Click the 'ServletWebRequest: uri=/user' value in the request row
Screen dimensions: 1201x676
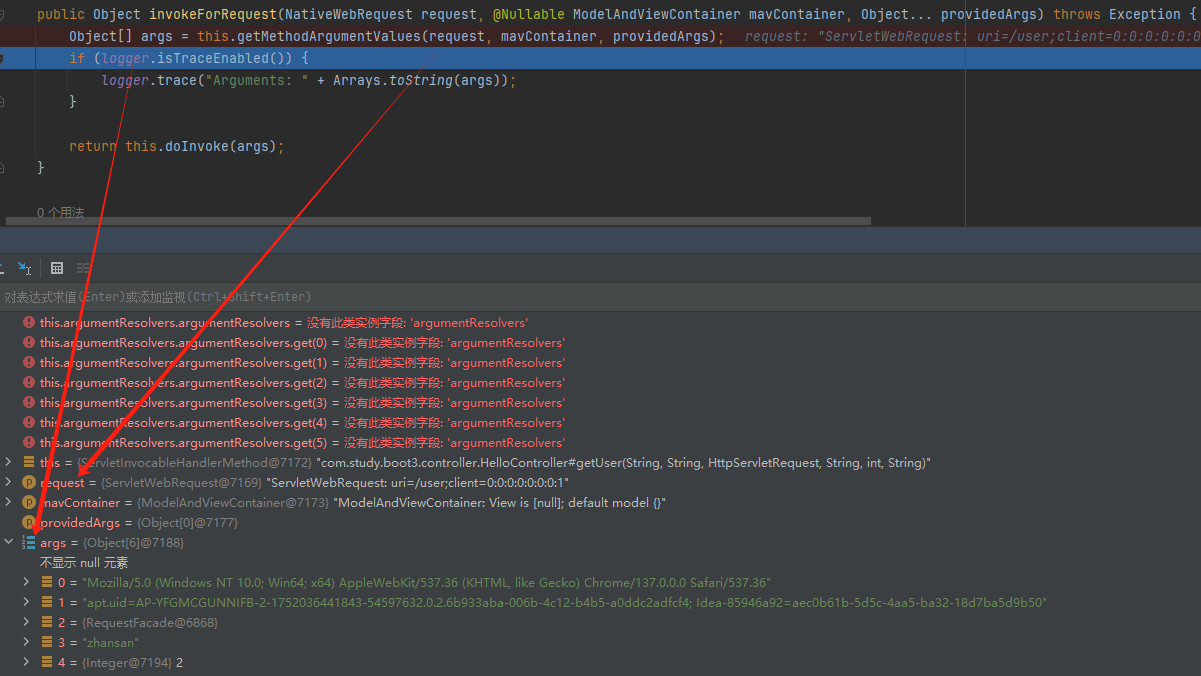click(418, 483)
